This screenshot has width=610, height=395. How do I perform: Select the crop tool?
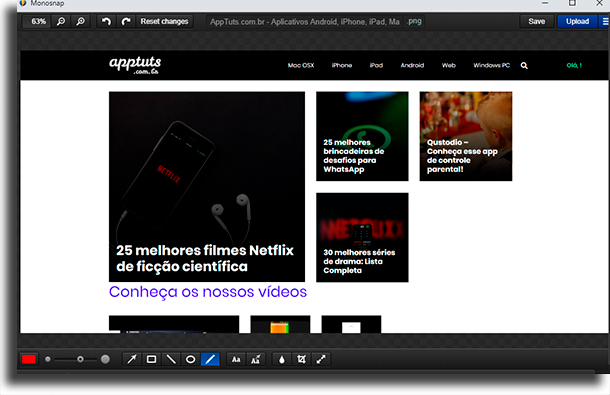301,359
